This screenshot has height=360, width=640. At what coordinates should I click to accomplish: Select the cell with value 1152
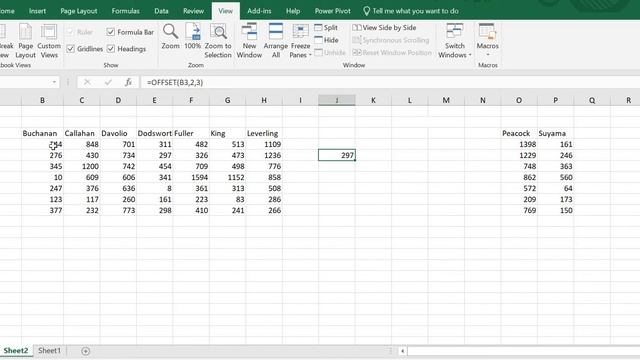(x=227, y=177)
